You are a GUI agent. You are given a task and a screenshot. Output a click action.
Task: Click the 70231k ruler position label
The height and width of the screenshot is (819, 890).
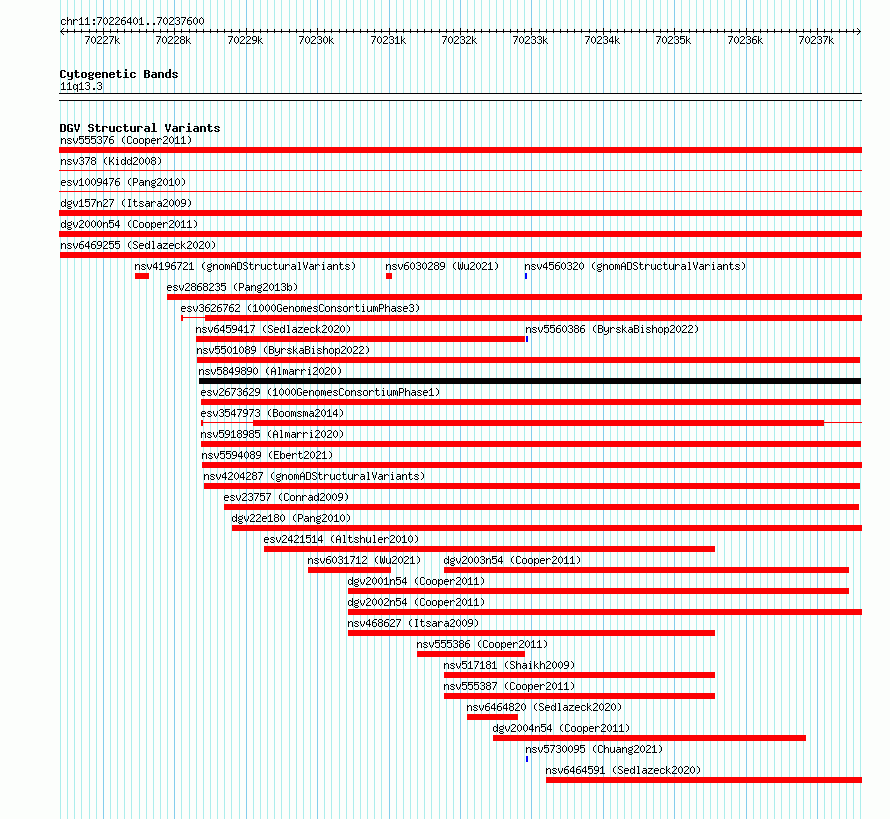388,40
